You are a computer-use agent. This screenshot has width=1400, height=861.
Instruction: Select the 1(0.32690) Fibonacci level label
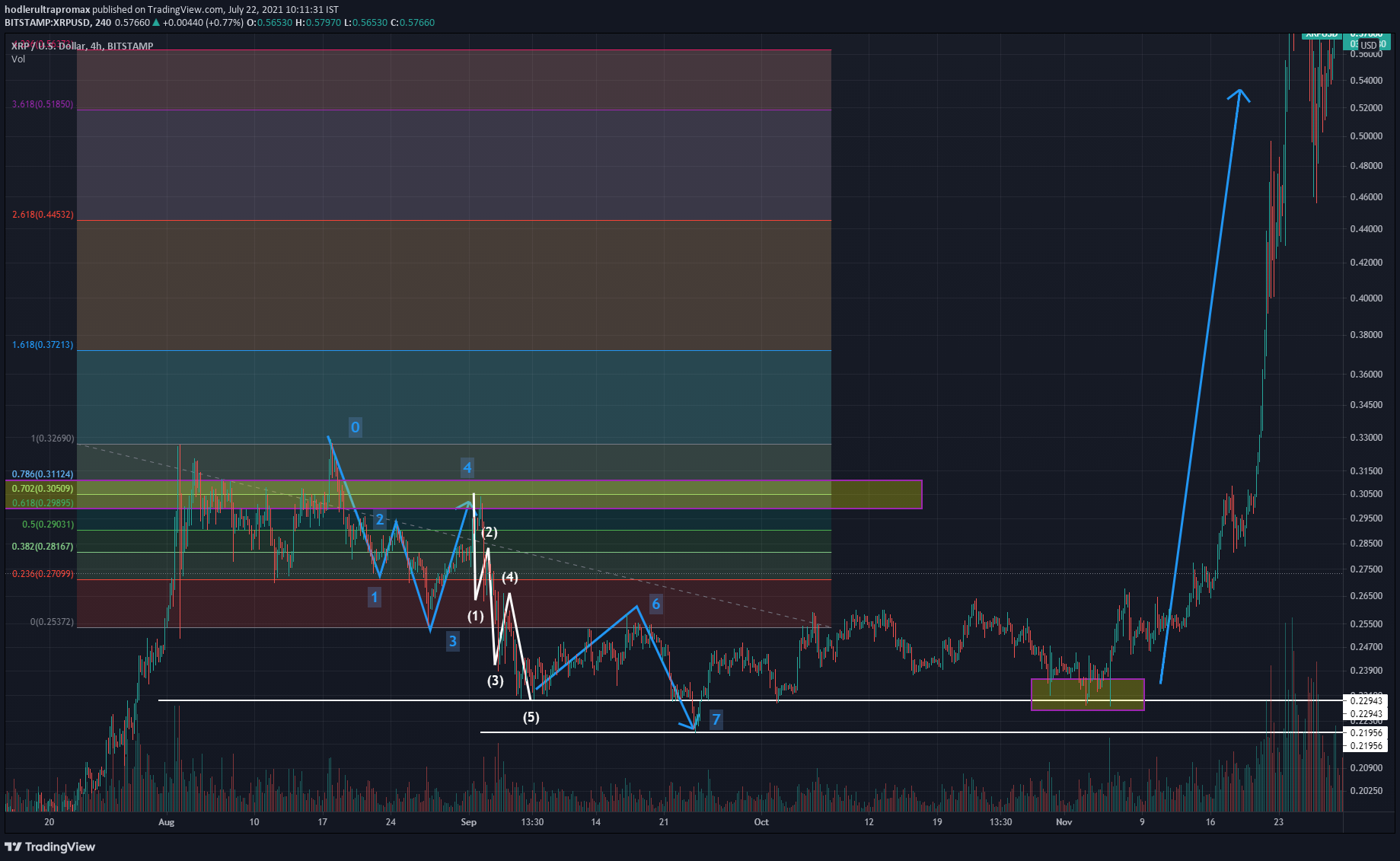coord(53,438)
